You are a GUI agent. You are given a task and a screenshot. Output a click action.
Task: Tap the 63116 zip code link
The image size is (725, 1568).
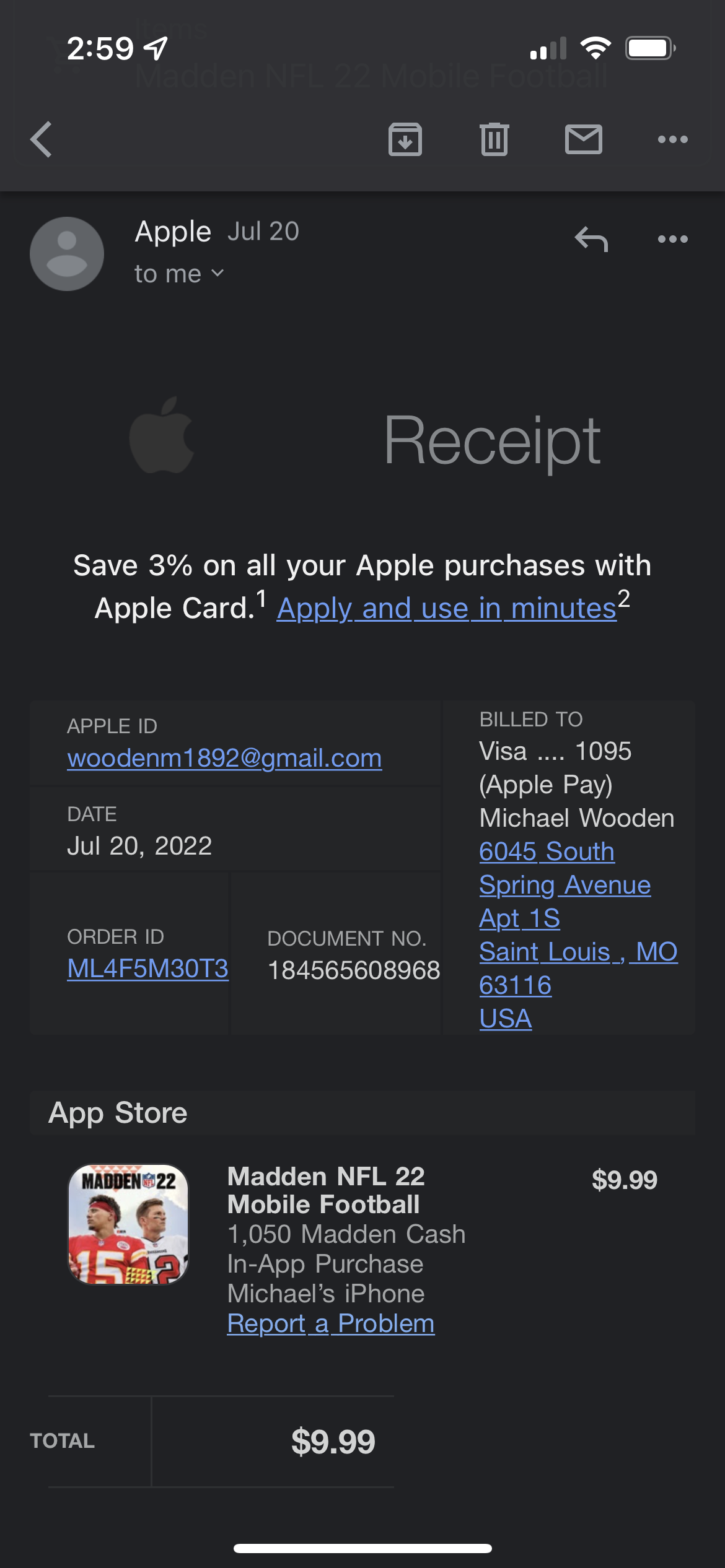coord(515,985)
